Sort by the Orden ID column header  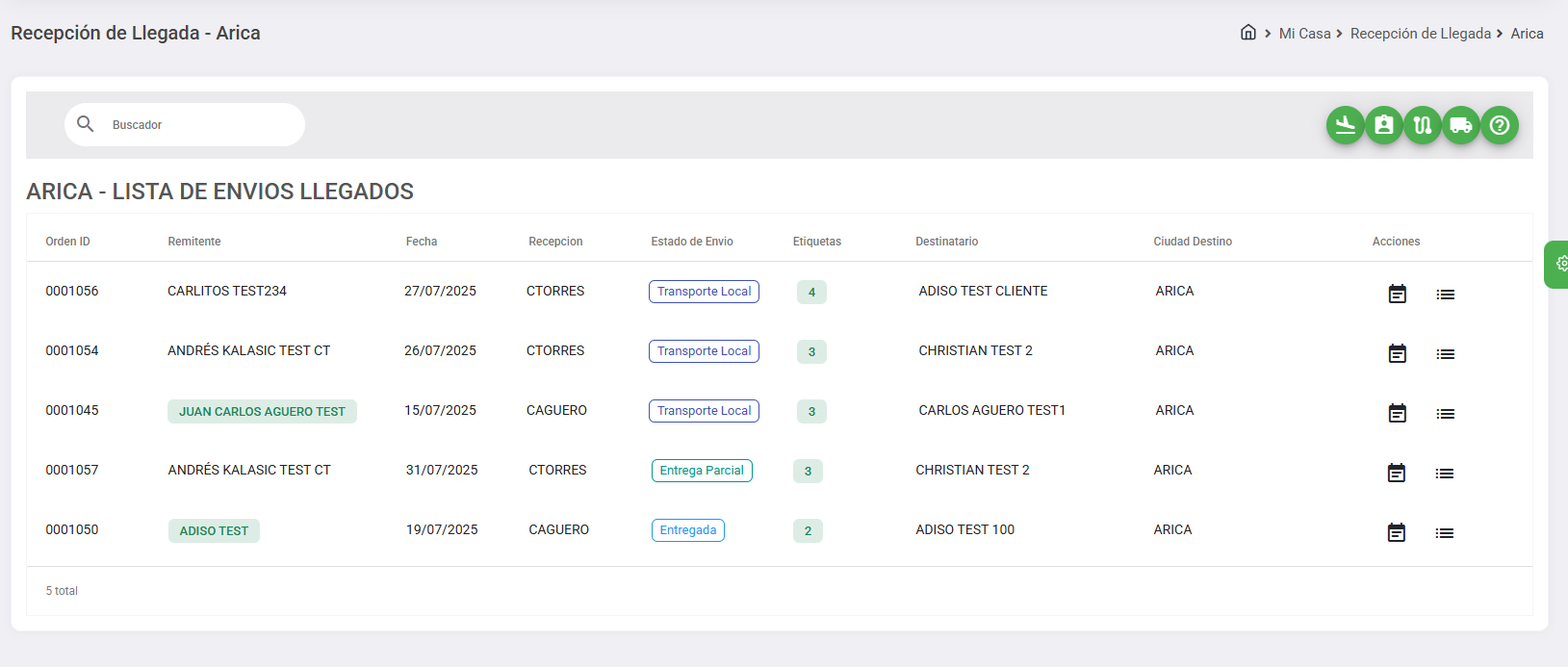click(67, 242)
